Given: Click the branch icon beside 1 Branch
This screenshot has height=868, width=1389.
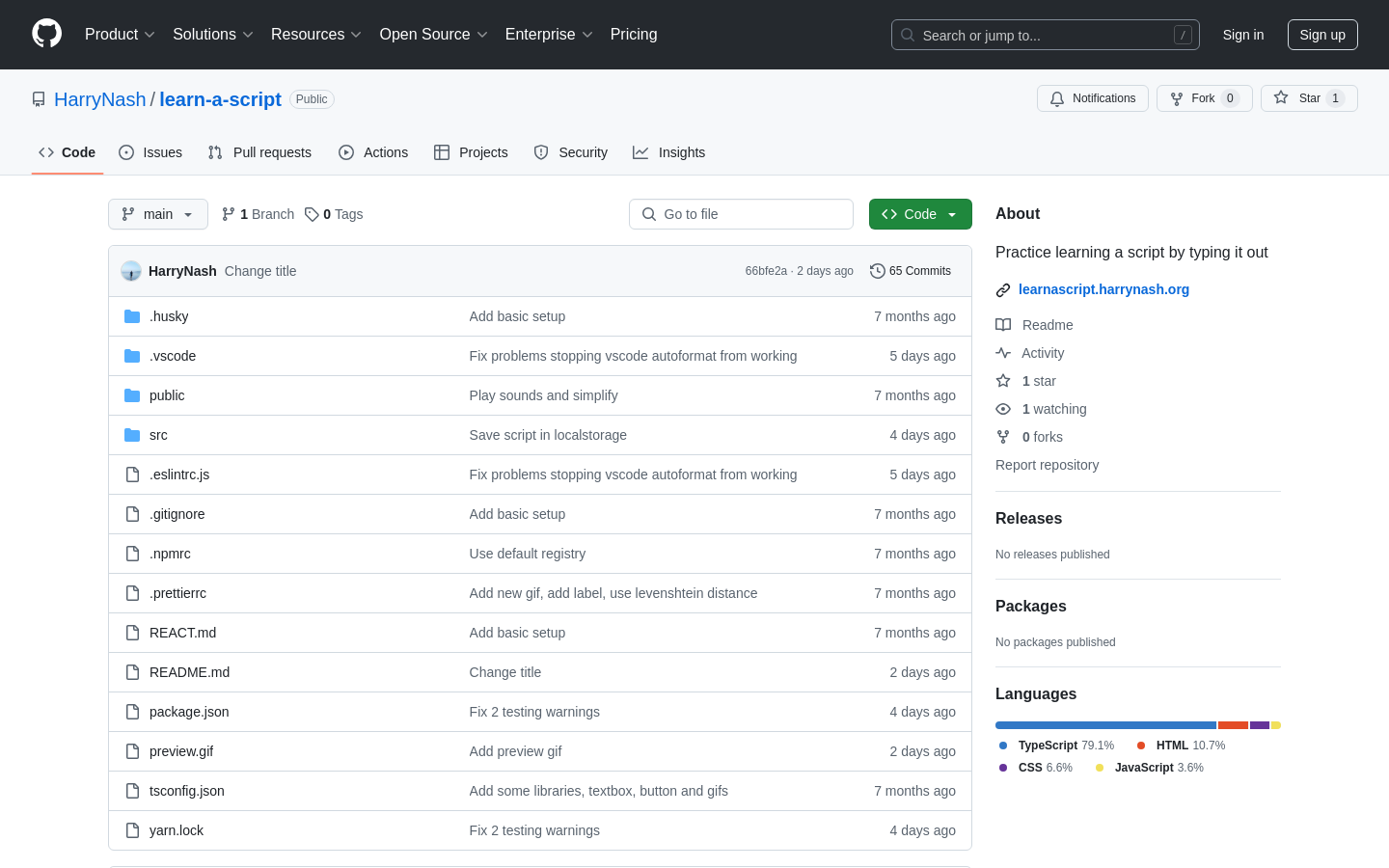Looking at the screenshot, I should point(229,214).
